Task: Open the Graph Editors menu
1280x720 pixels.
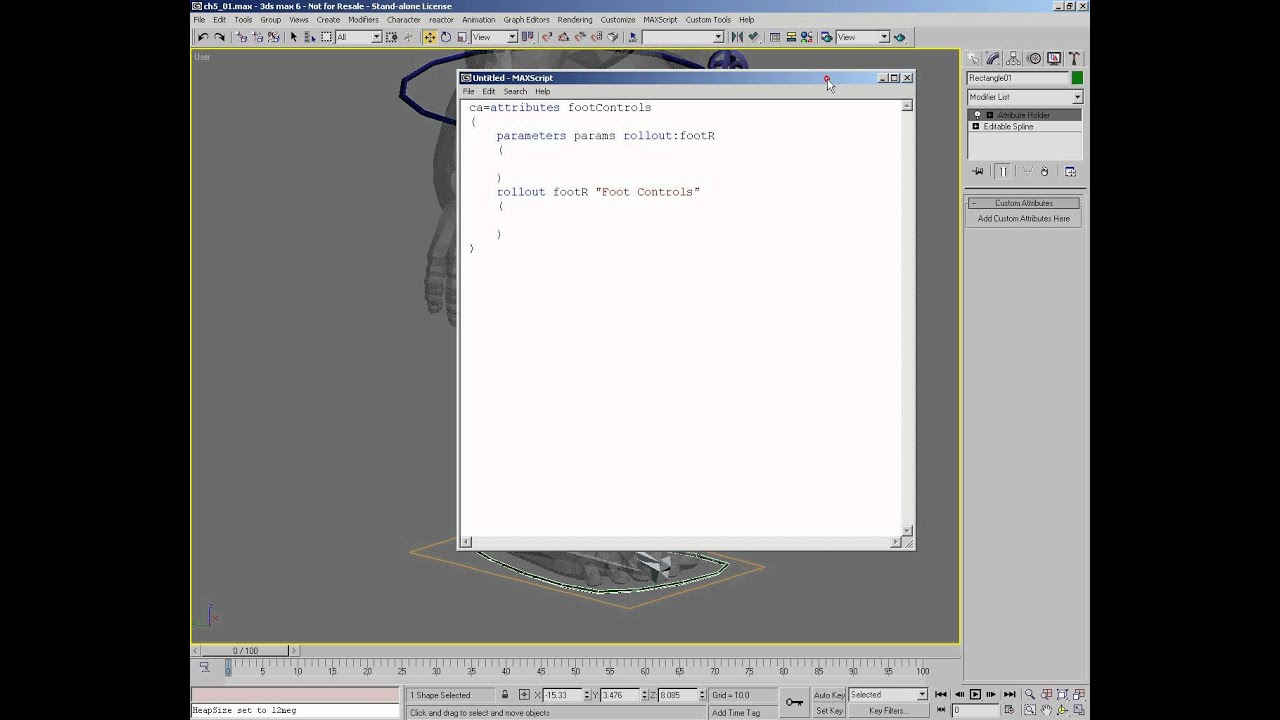Action: [x=526, y=19]
